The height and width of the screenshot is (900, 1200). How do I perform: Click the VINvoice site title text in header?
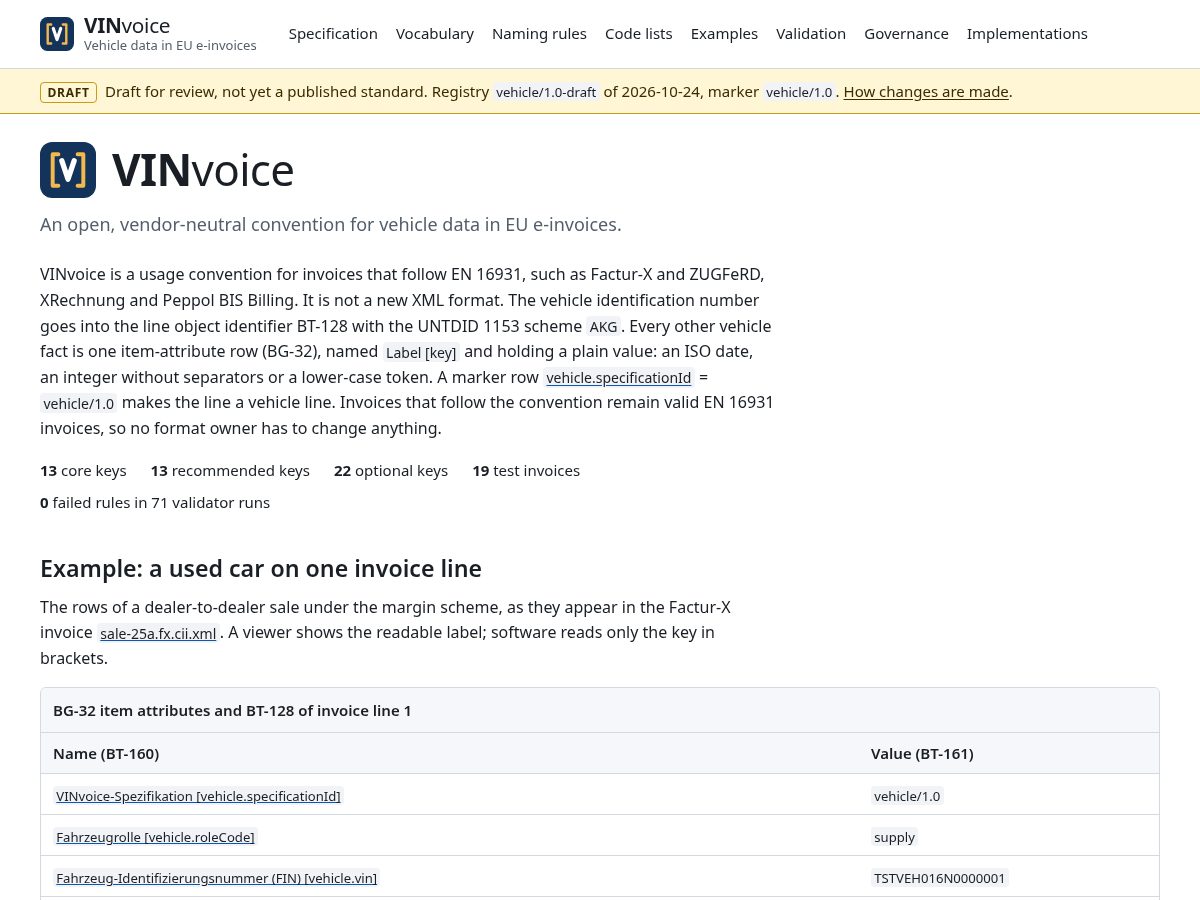(127, 26)
